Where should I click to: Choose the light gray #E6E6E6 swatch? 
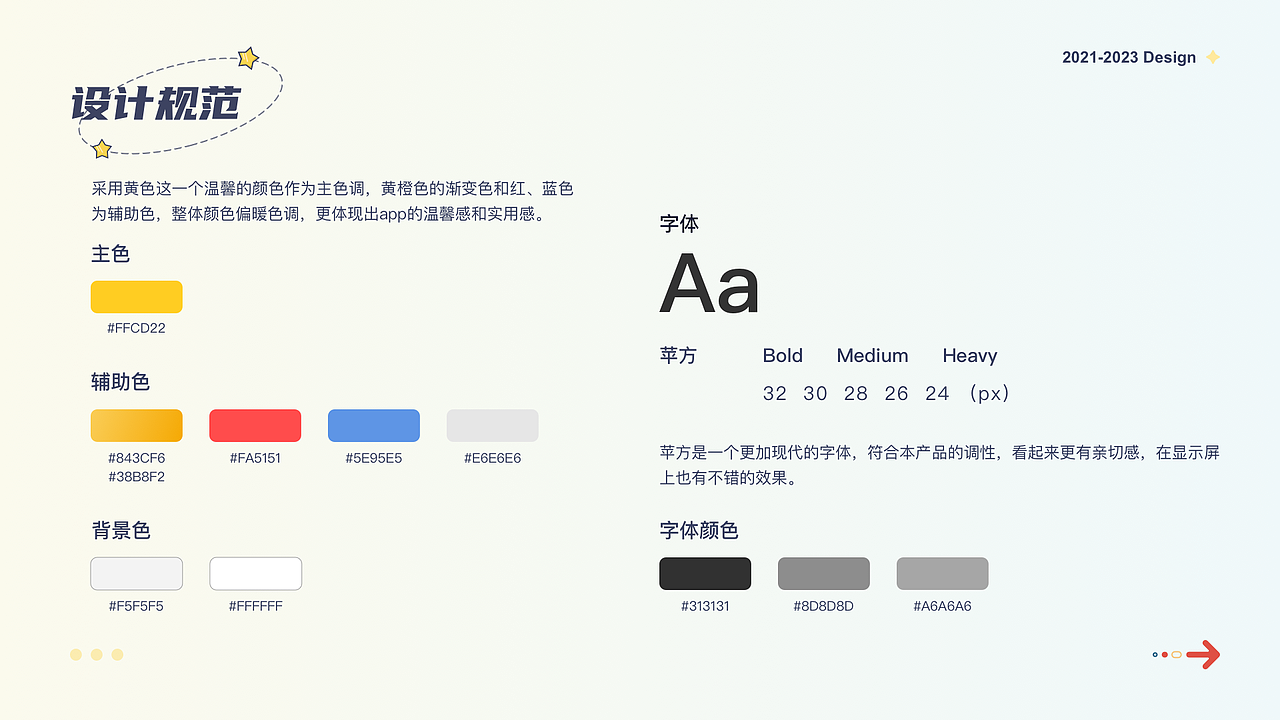tap(492, 425)
